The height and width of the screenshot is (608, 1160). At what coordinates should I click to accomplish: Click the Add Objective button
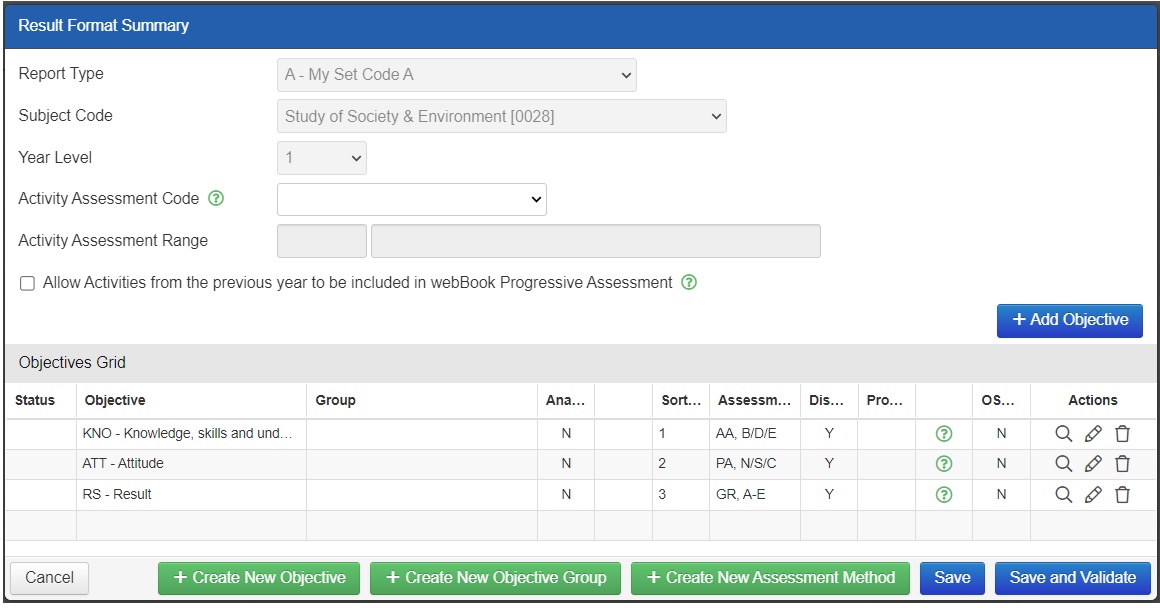coord(1069,320)
